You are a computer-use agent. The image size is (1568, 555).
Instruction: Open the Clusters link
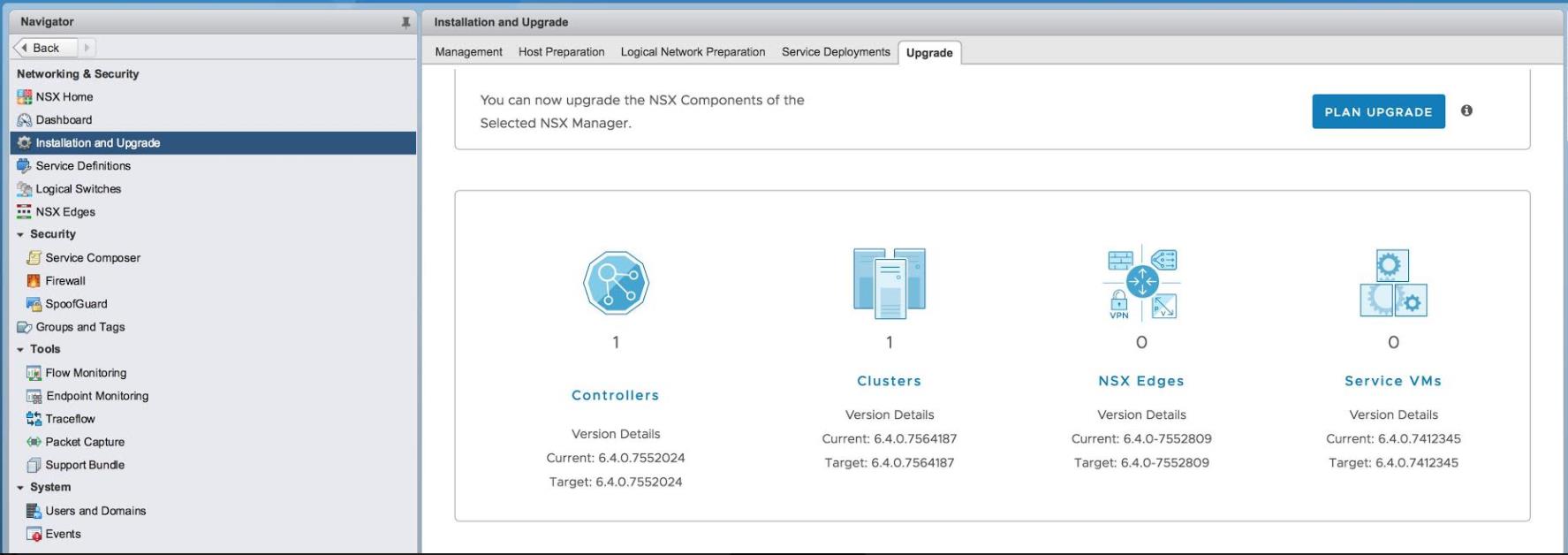pos(890,381)
